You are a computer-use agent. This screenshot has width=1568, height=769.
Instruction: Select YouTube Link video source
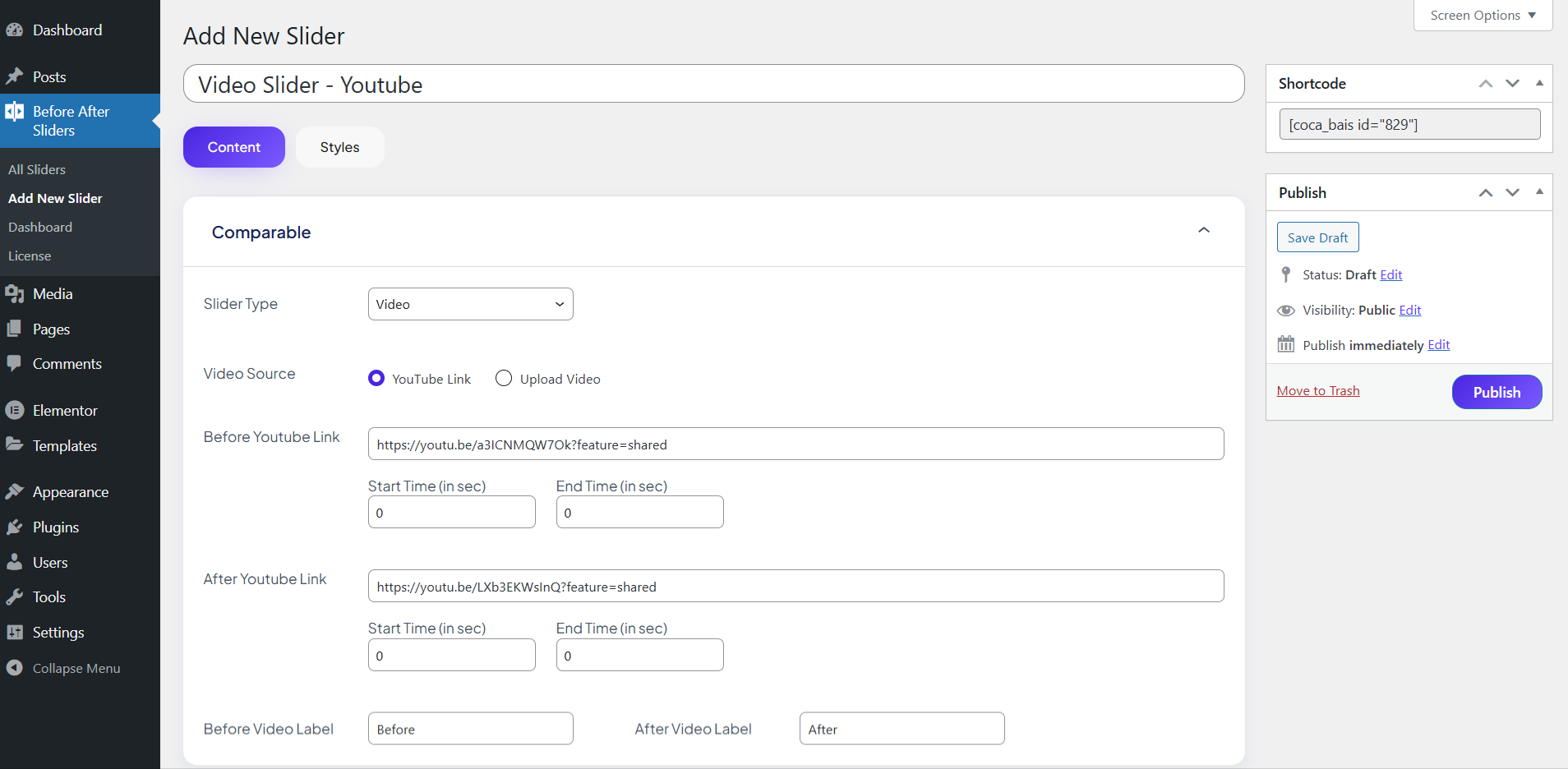coord(376,378)
